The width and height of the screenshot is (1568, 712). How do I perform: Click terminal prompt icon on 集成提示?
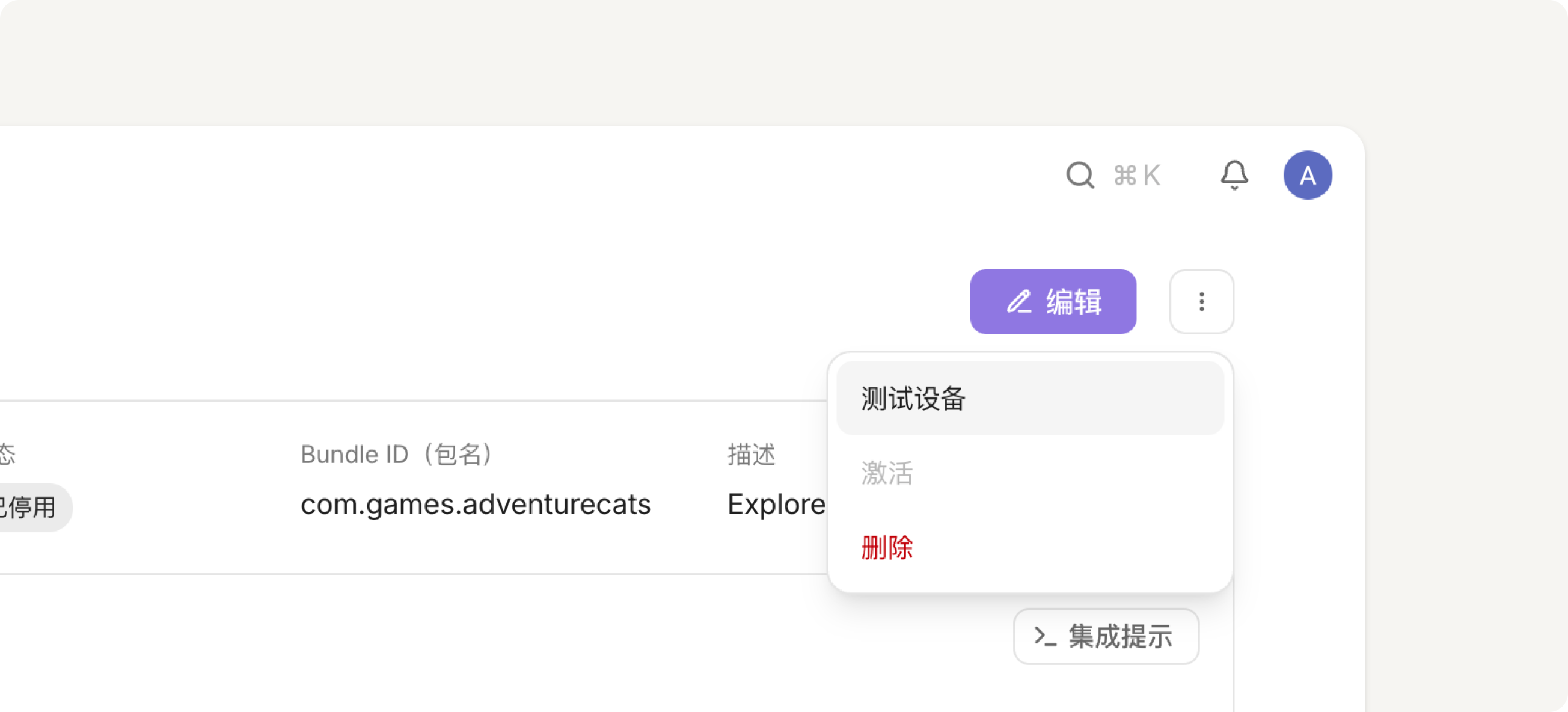(1045, 636)
